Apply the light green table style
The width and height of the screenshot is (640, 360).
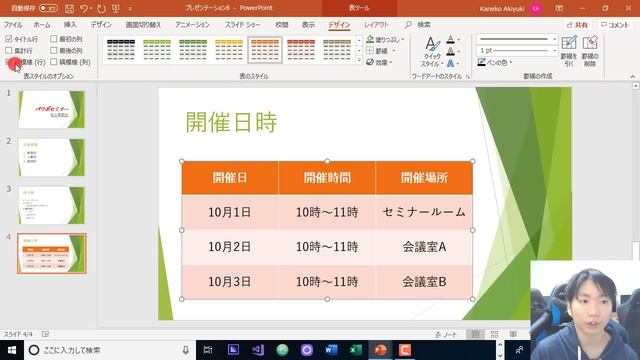pyautogui.click(x=157, y=50)
